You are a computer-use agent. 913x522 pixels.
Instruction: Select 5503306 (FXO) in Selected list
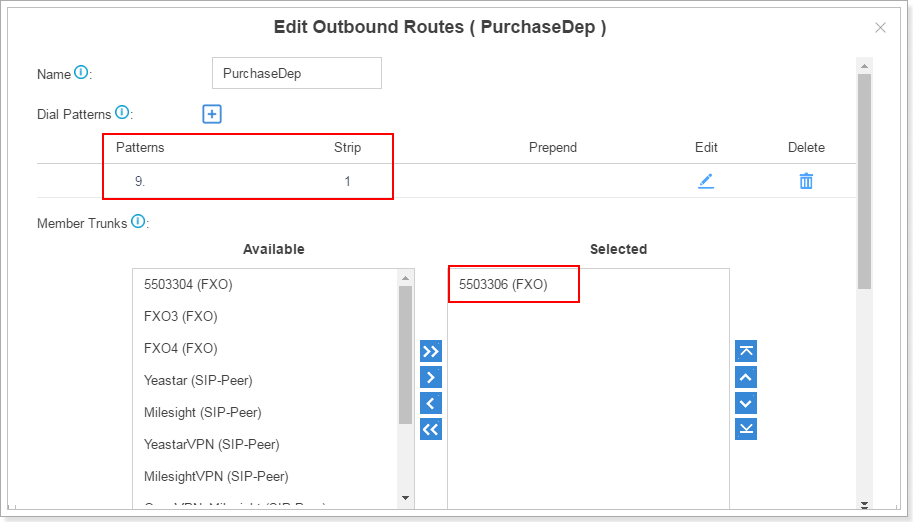click(503, 285)
